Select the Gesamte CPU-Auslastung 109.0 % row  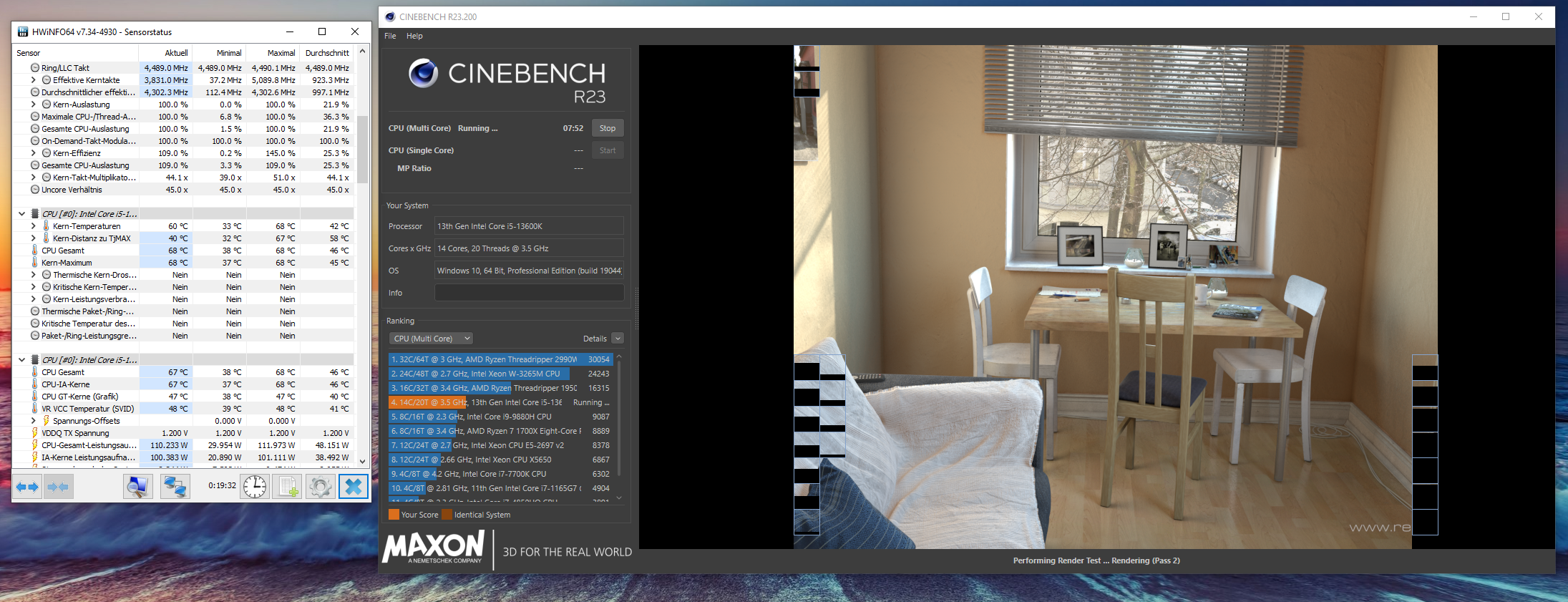[x=184, y=165]
